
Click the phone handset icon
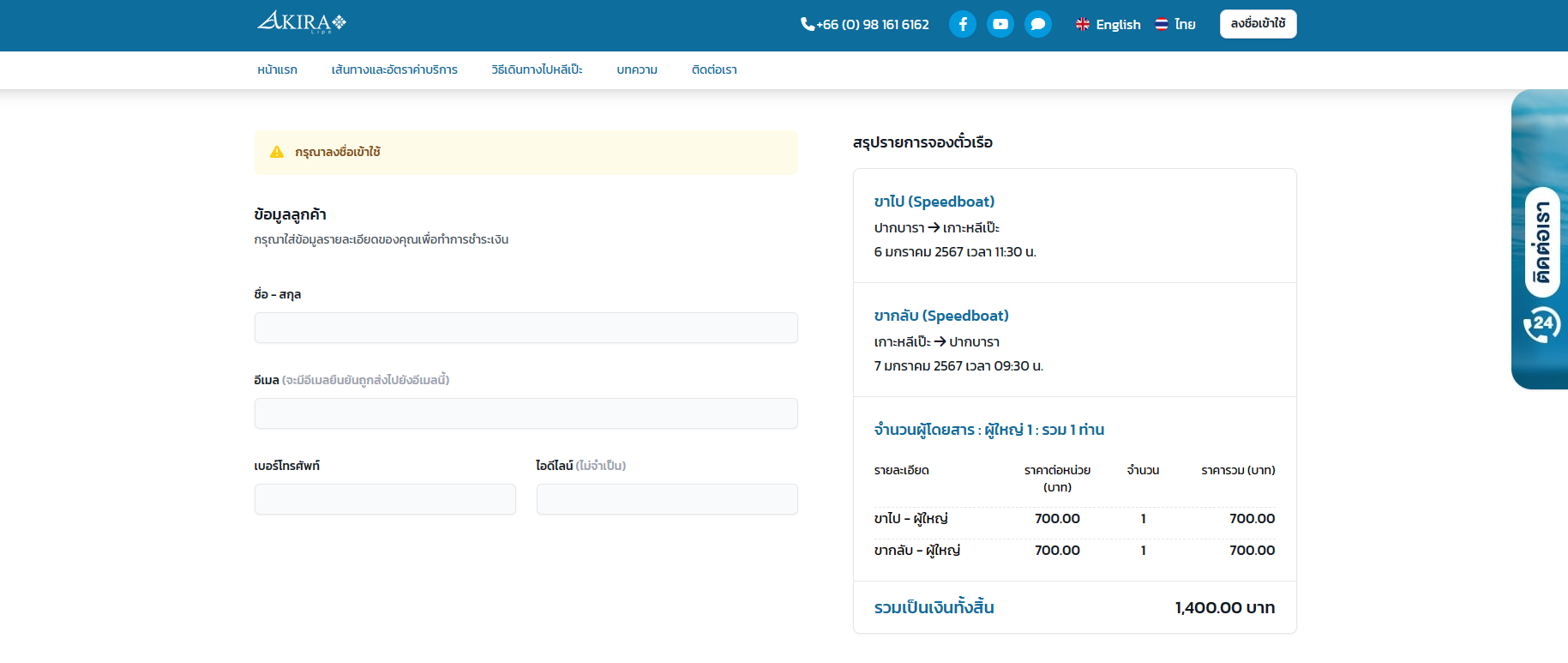[x=808, y=24]
